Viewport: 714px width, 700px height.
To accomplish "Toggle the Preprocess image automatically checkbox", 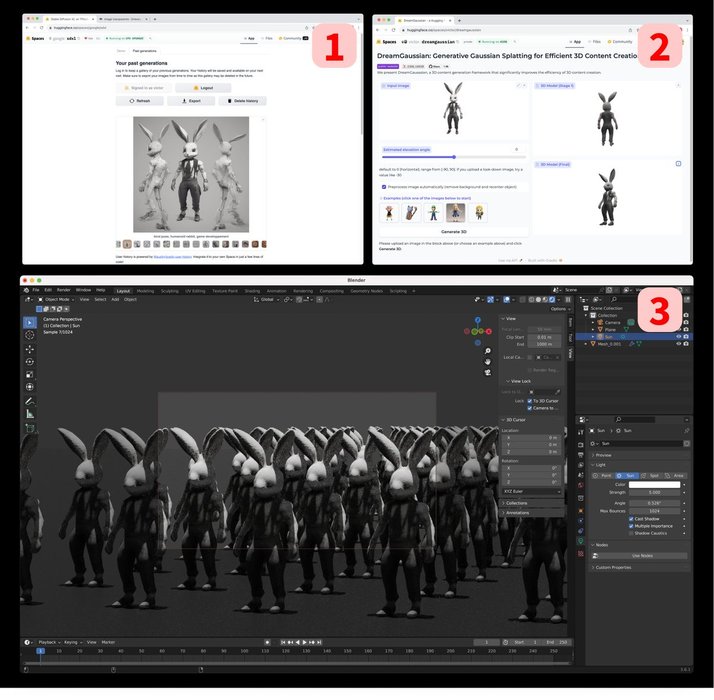I will (384, 187).
